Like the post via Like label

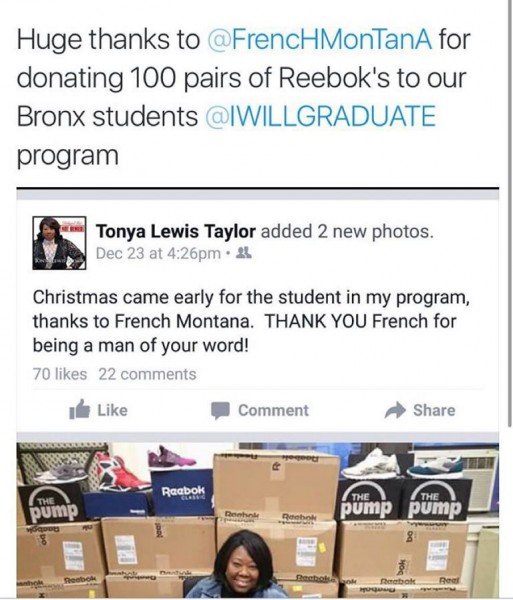(112, 410)
